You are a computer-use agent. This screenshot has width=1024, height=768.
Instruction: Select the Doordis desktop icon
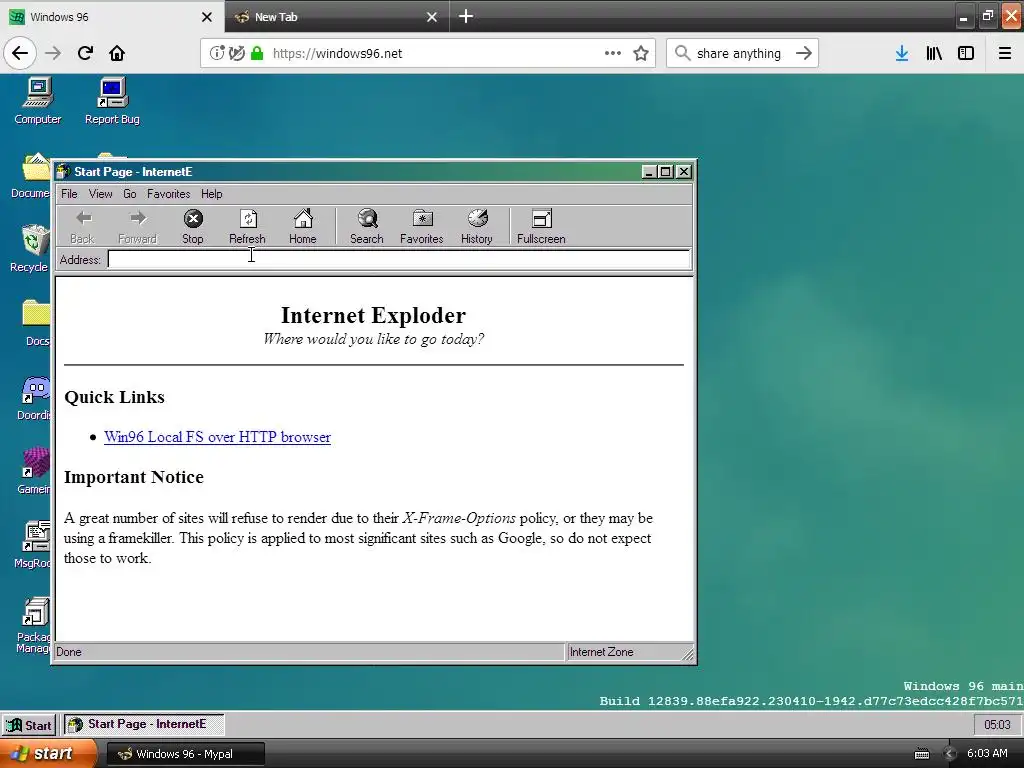[34, 397]
